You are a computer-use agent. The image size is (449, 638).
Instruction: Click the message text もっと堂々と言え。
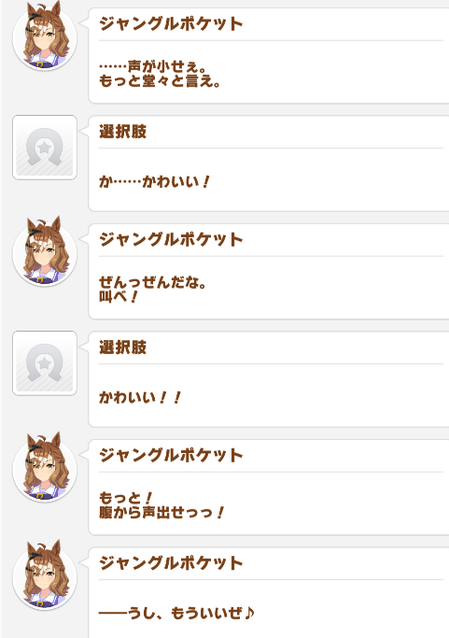pos(160,81)
